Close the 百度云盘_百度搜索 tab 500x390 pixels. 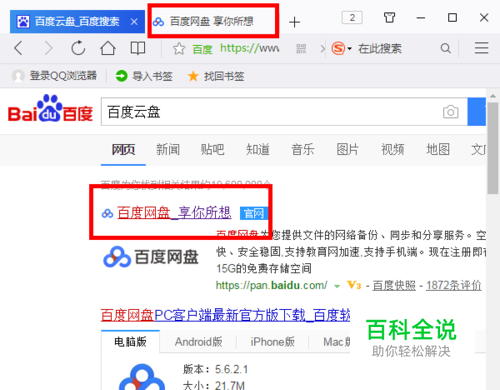pos(134,22)
